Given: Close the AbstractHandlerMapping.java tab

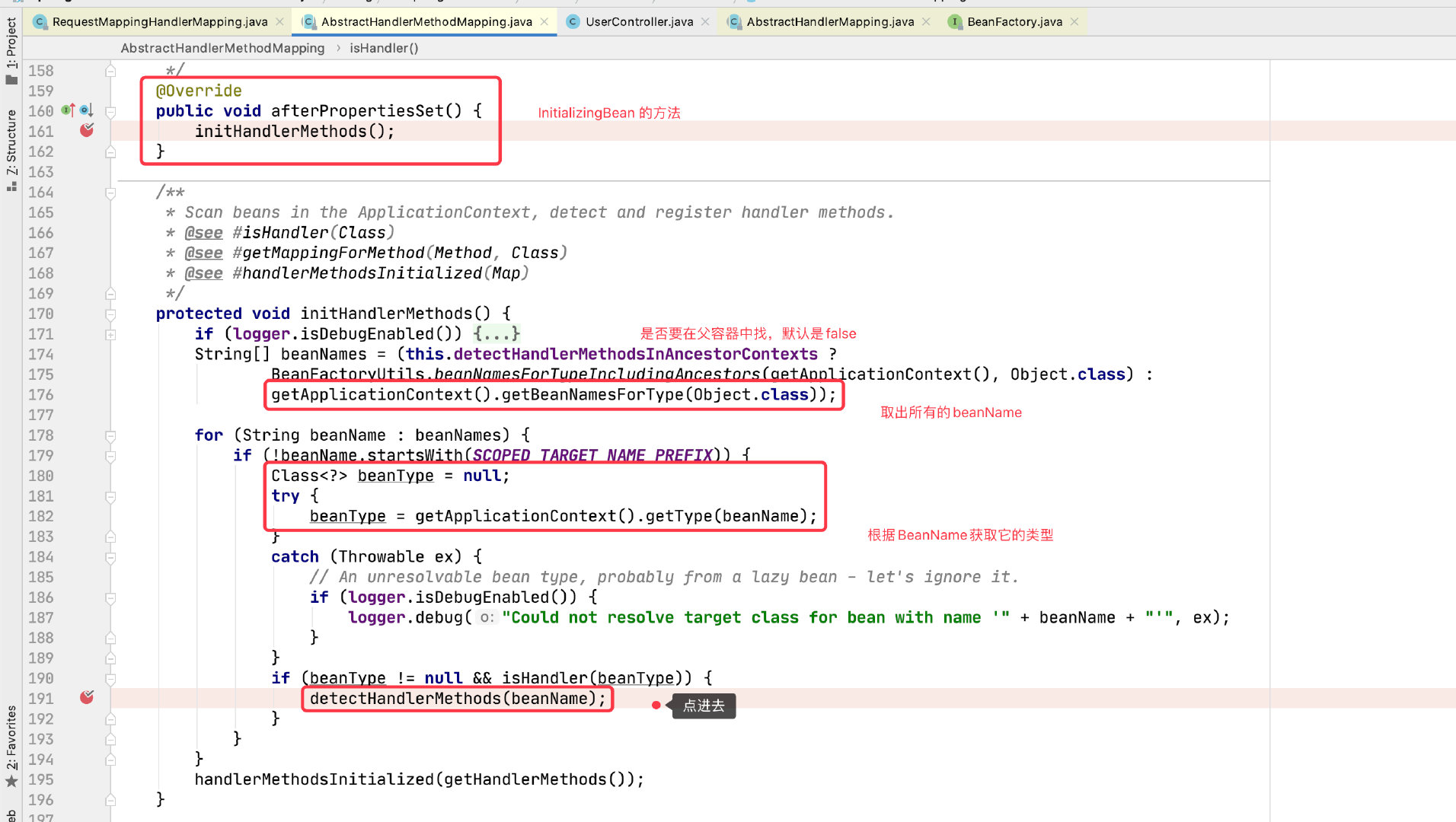Looking at the screenshot, I should (926, 22).
